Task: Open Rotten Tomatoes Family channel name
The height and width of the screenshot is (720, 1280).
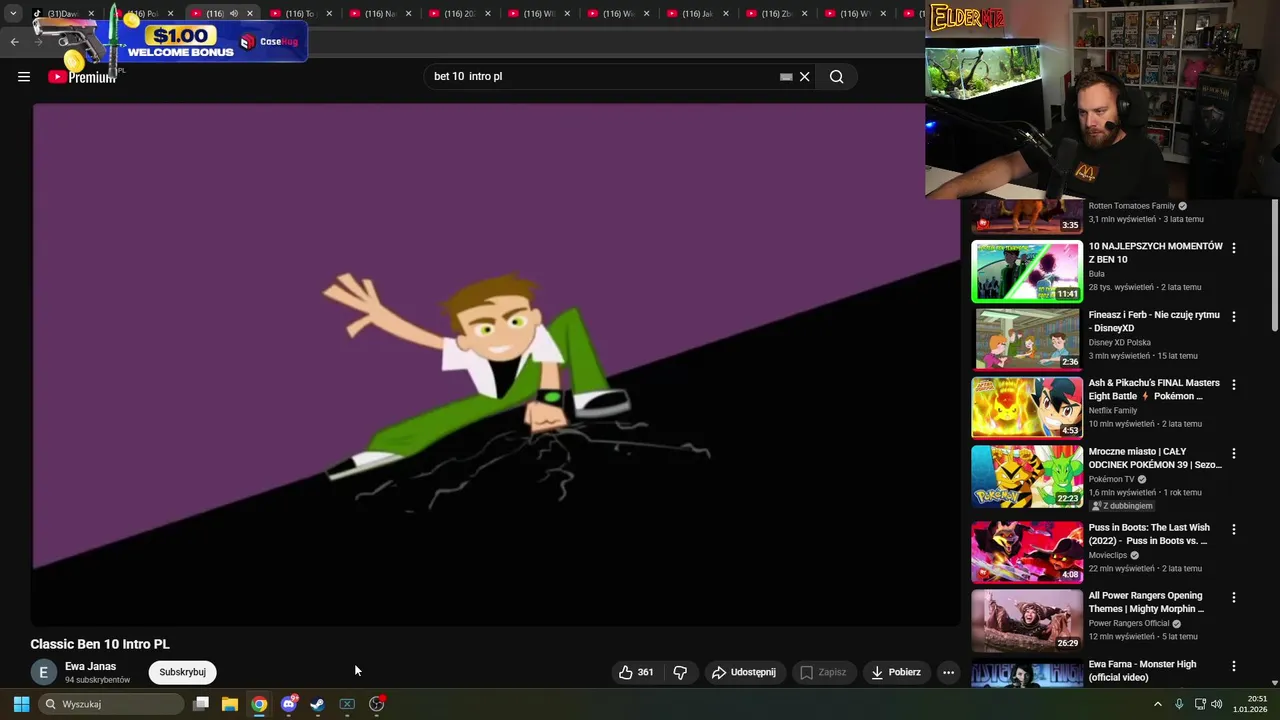Action: (x=1132, y=206)
